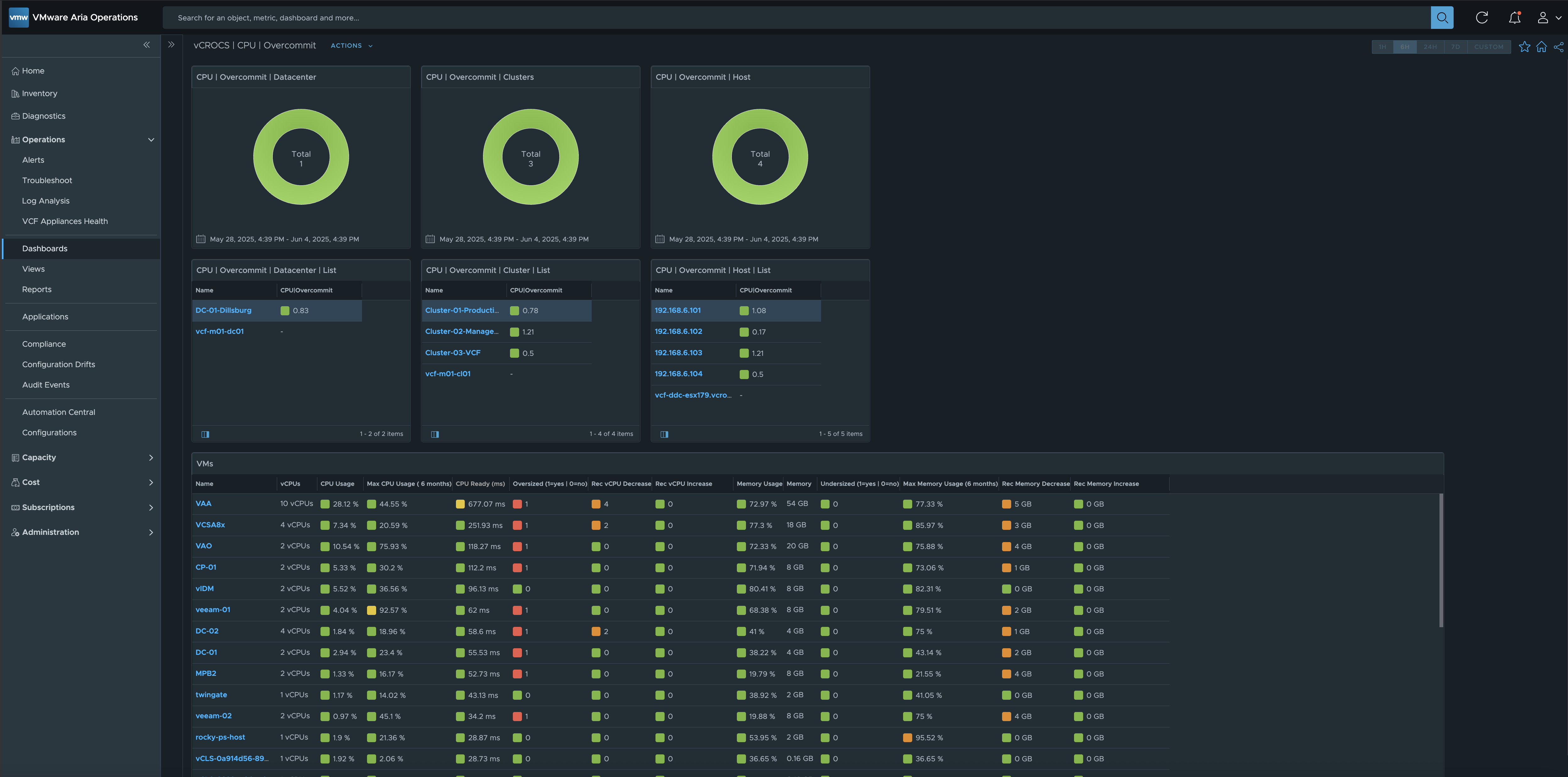Open the VCSA8x VM link
The width and height of the screenshot is (1568, 777).
point(210,524)
